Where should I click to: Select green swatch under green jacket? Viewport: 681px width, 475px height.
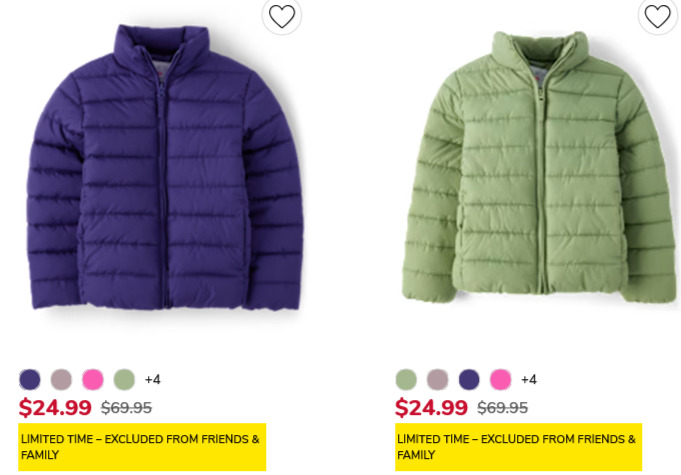tap(406, 379)
